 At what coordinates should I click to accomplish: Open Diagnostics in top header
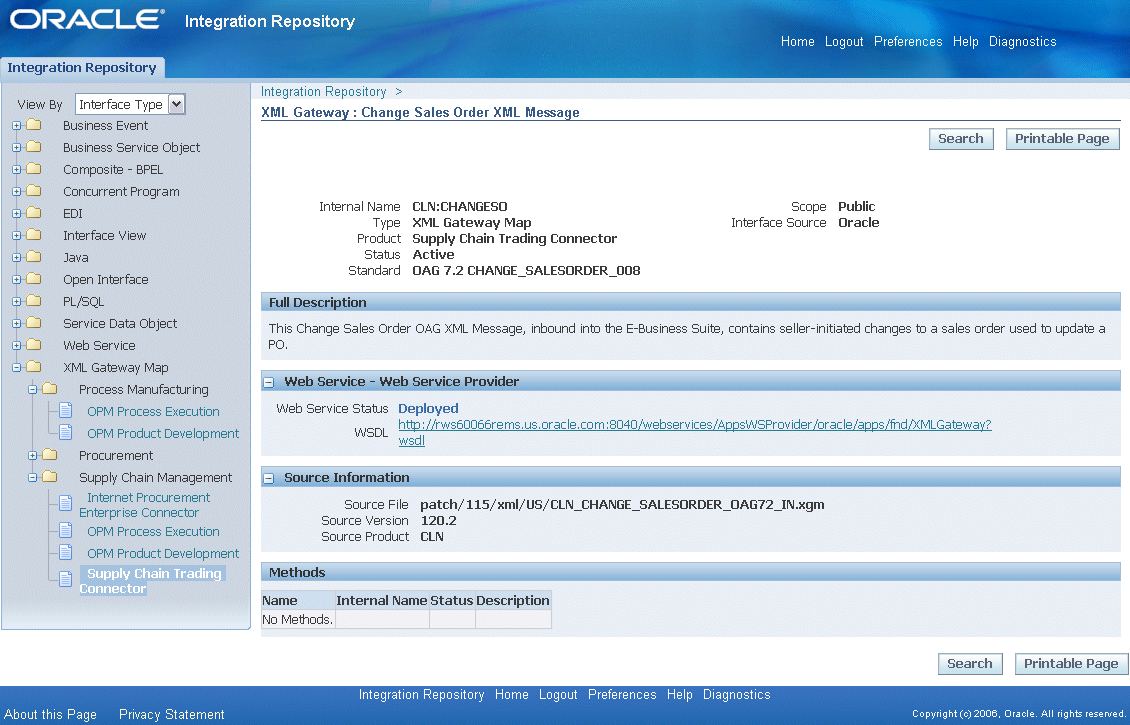point(1023,42)
